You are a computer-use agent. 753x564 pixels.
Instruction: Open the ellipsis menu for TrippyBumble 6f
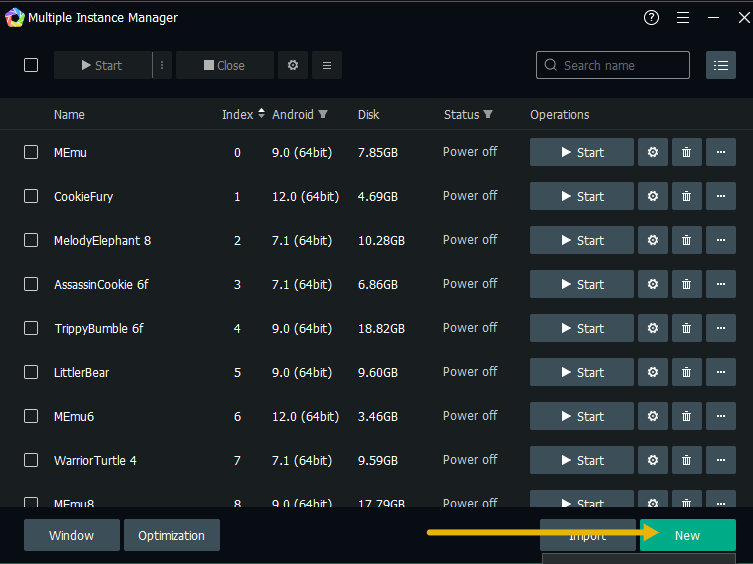pyautogui.click(x=721, y=328)
